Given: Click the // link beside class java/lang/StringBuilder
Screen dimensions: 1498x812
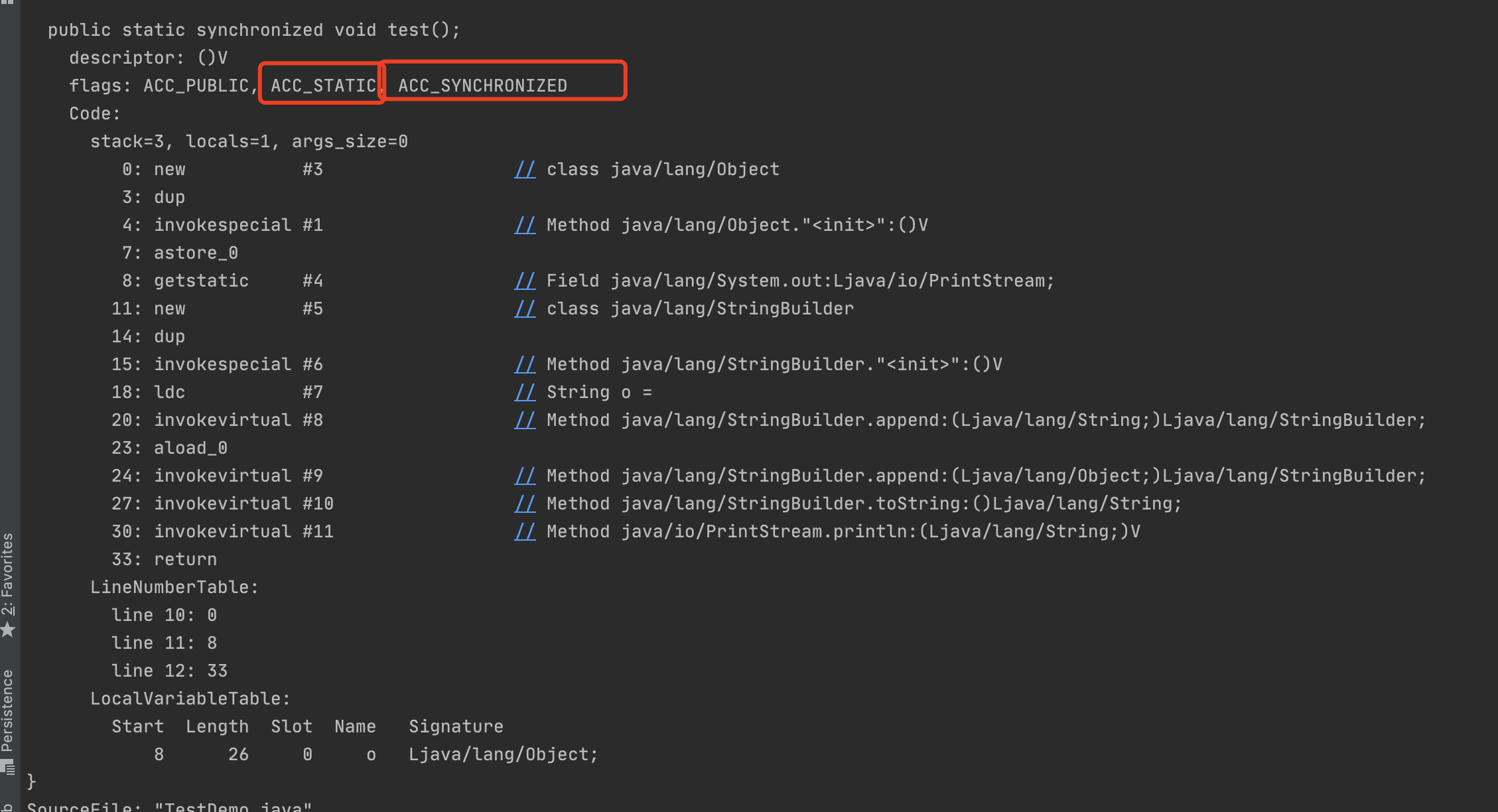Looking at the screenshot, I should coord(525,309).
